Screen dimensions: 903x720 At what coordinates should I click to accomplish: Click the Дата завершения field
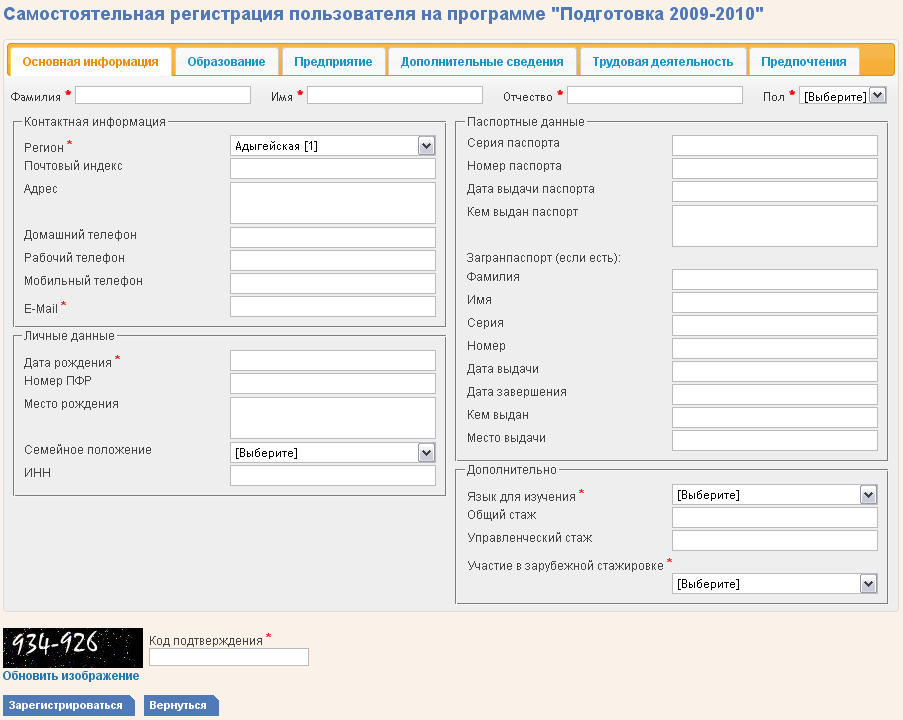click(x=775, y=395)
